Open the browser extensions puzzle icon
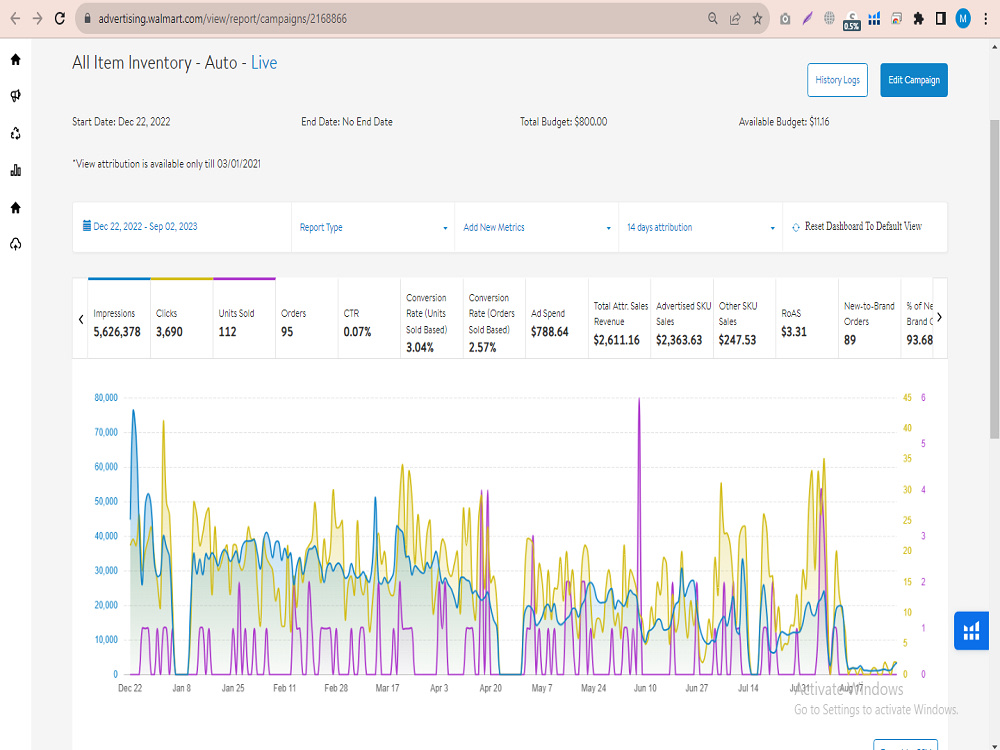The image size is (1000, 750). point(918,18)
